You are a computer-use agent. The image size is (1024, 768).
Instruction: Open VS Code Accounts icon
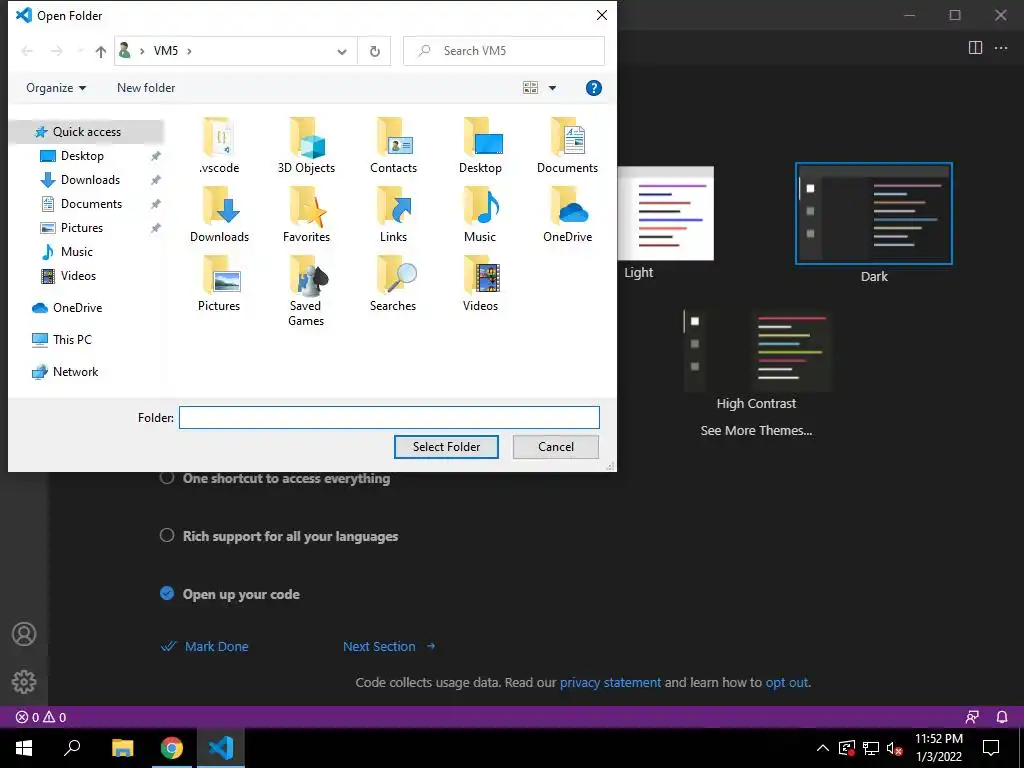[x=24, y=634]
